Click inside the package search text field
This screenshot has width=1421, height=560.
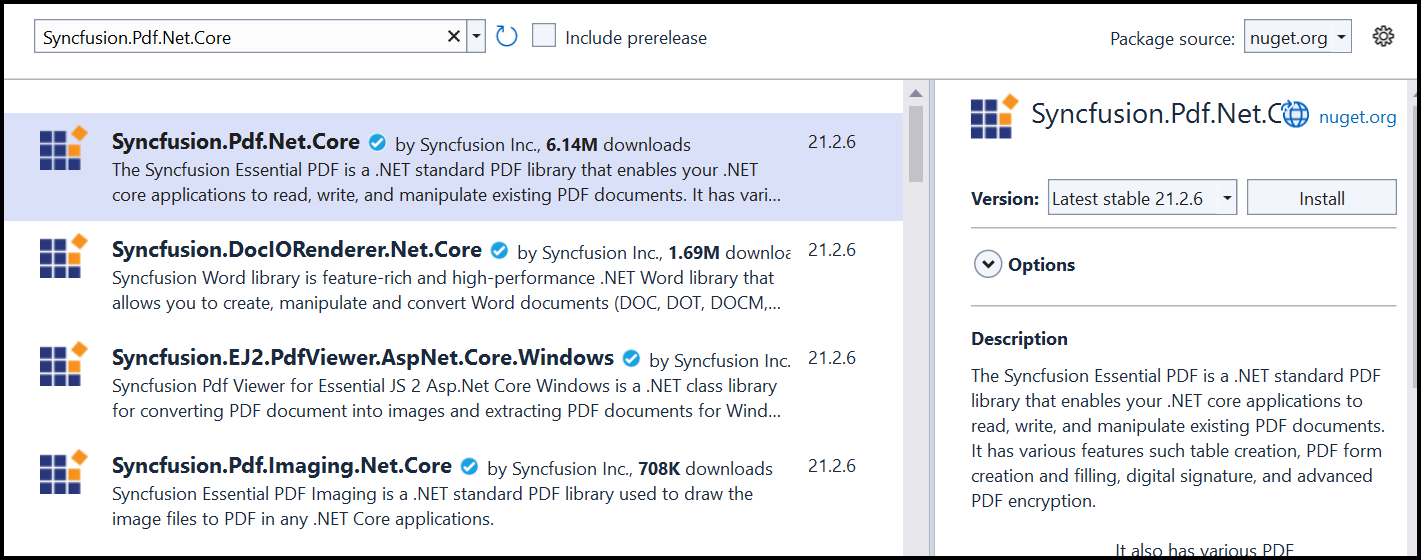[240, 38]
